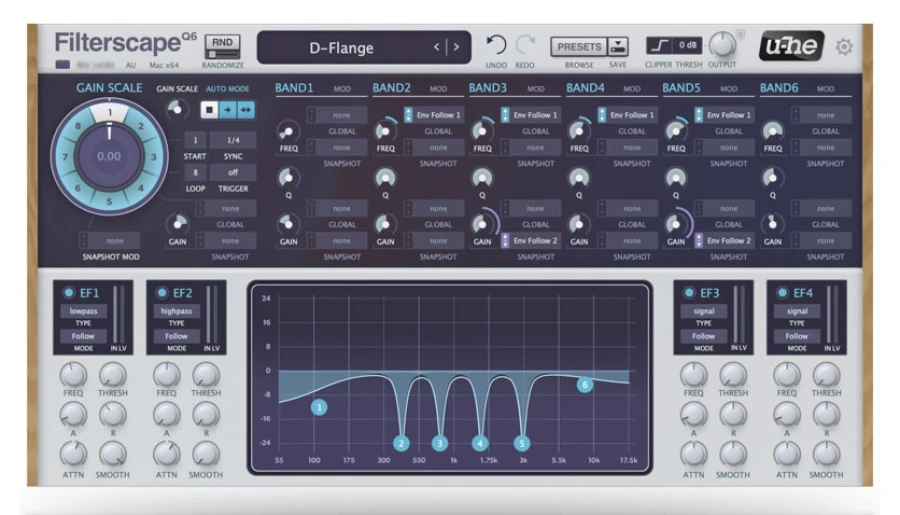Open the EF3 signal type selector
900x515 pixels.
pyautogui.click(x=704, y=311)
